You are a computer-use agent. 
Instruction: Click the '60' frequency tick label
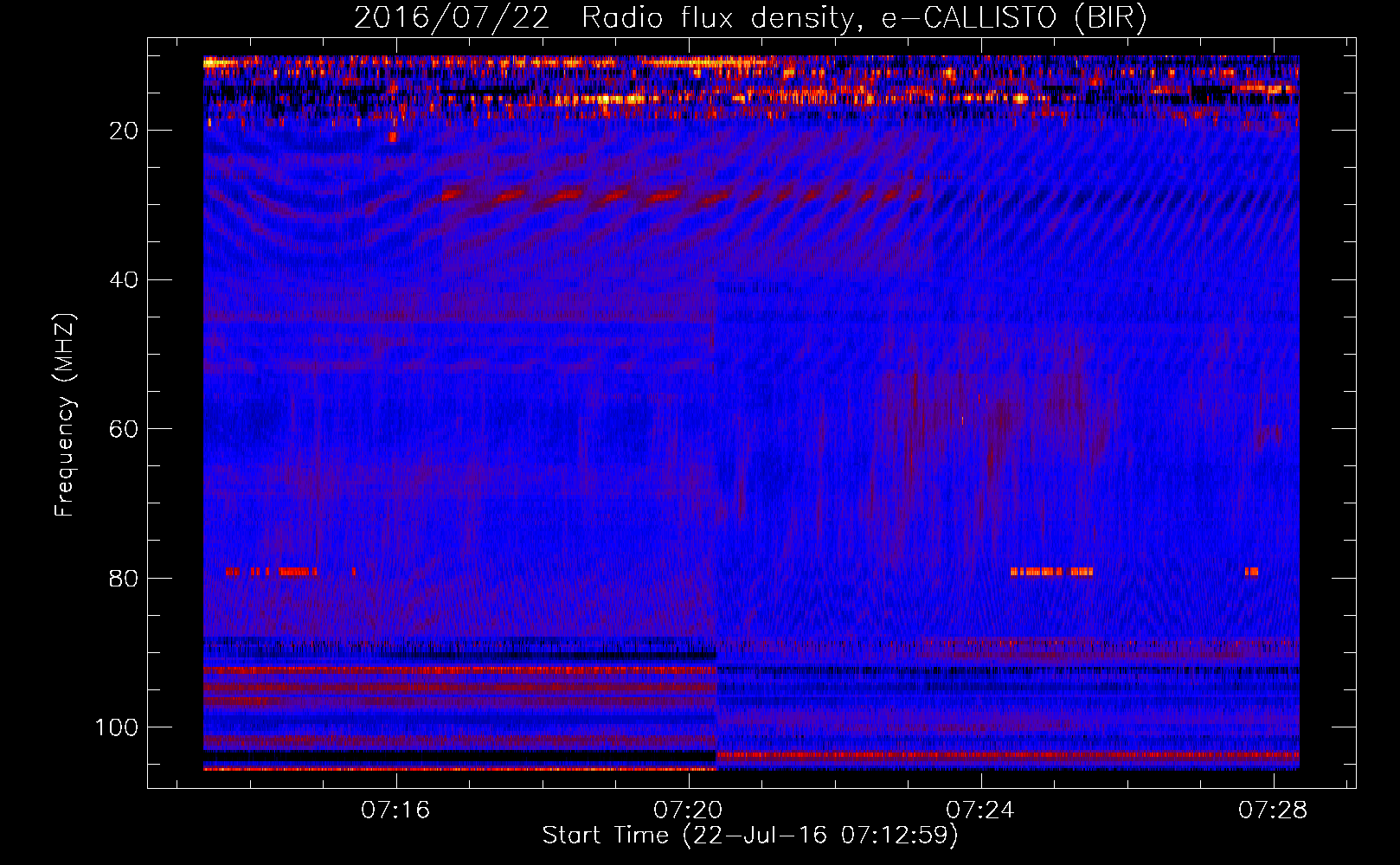[124, 430]
